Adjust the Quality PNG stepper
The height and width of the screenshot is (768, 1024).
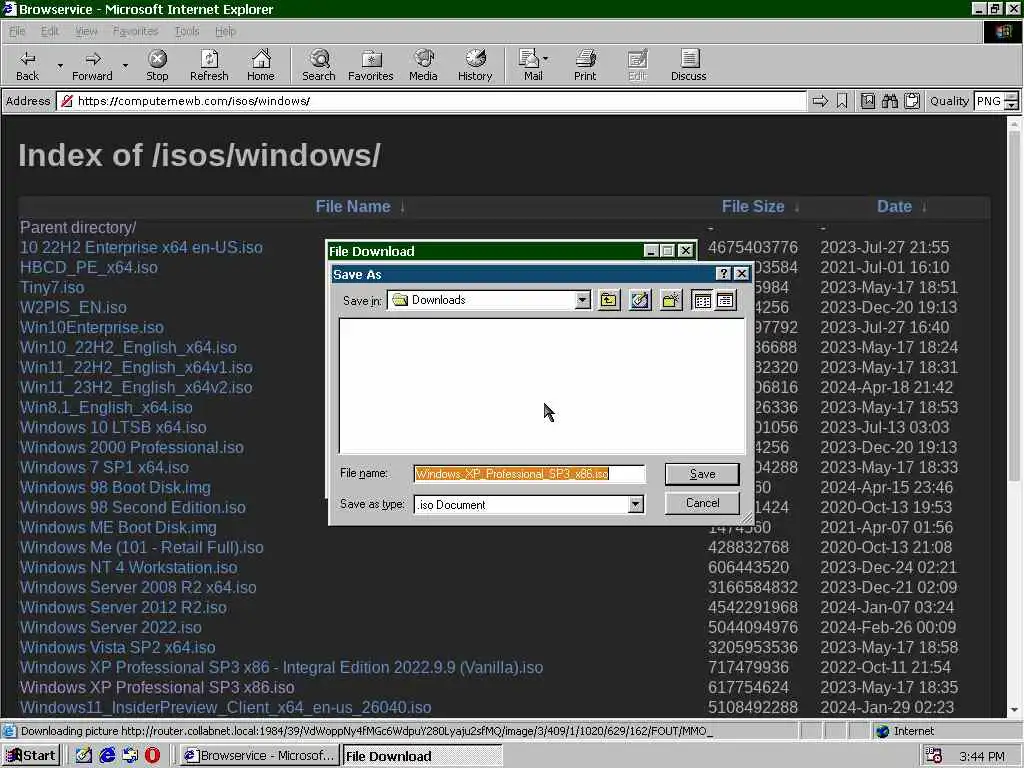point(1011,101)
